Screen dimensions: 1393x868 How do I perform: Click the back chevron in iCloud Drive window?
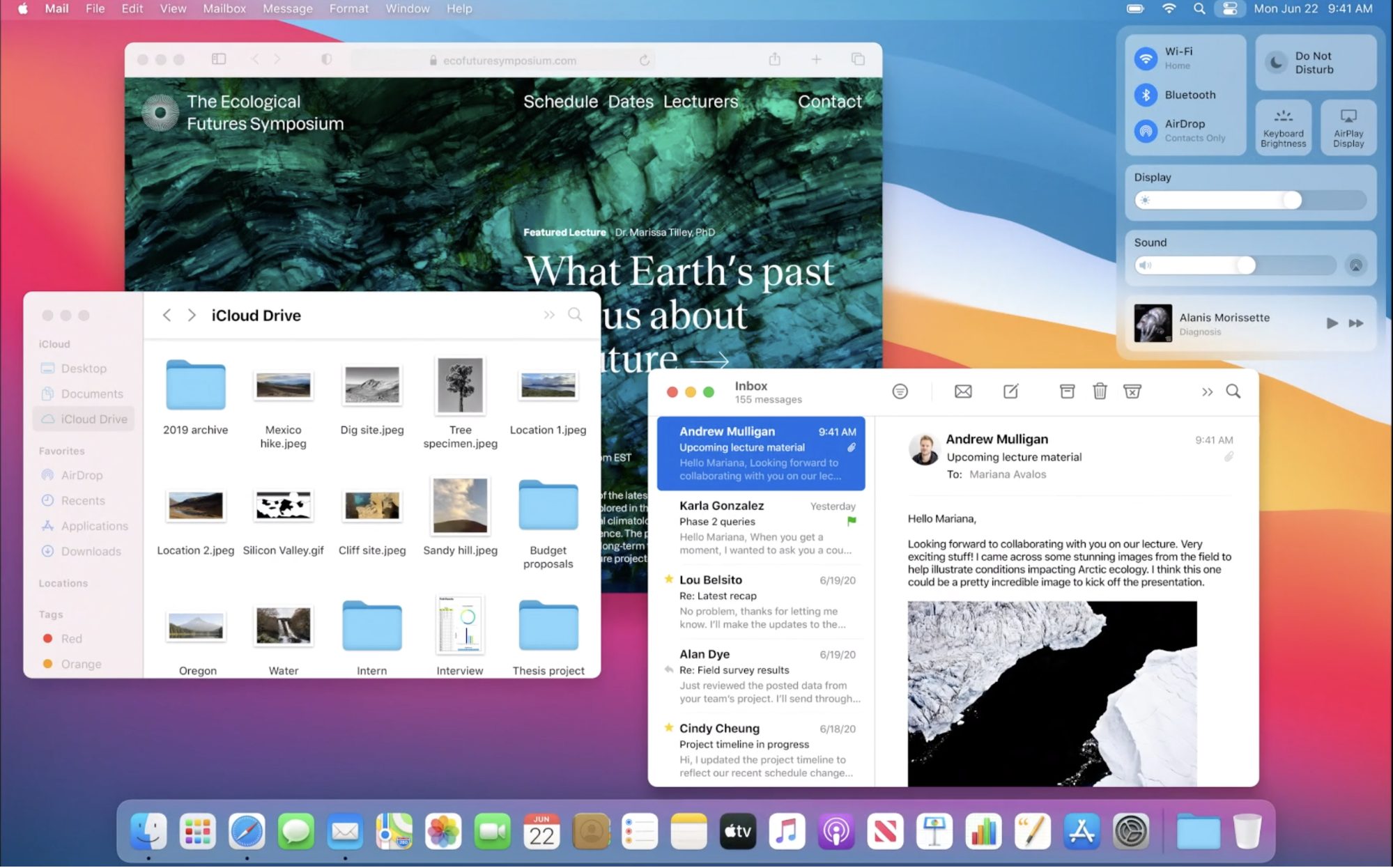167,315
